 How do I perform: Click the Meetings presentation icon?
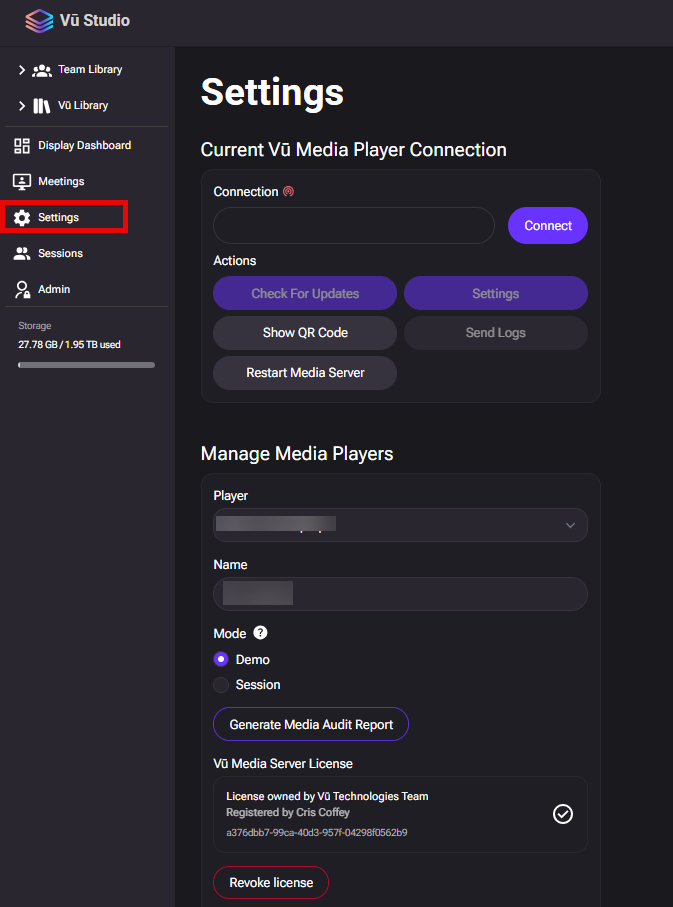point(22,182)
